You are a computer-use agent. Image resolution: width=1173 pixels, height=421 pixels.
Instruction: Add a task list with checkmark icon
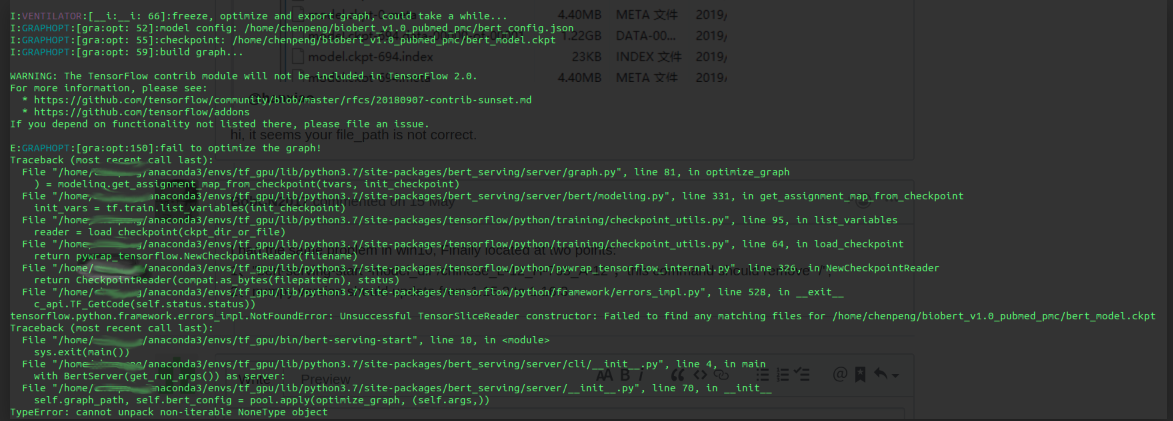click(x=803, y=375)
